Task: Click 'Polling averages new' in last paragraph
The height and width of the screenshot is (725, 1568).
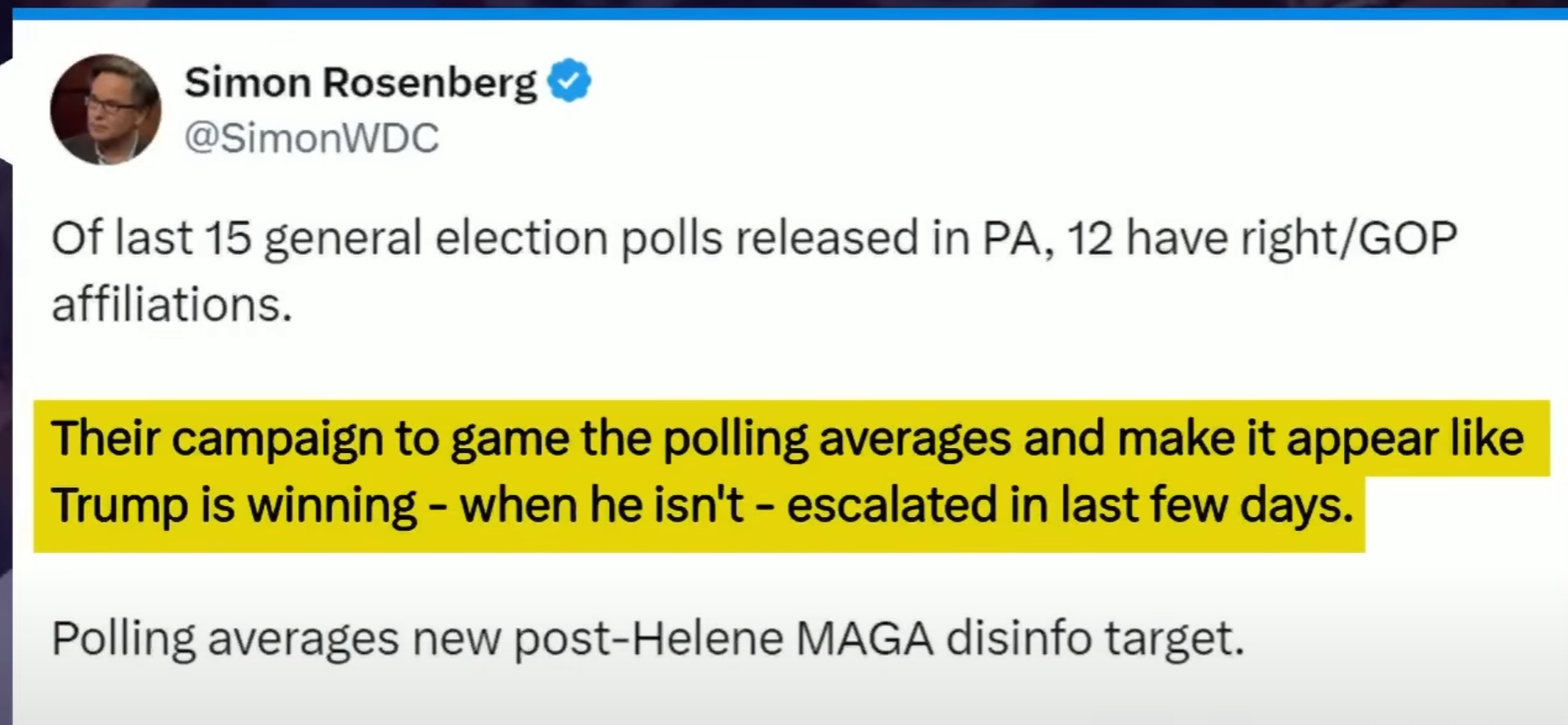Action: click(x=275, y=640)
